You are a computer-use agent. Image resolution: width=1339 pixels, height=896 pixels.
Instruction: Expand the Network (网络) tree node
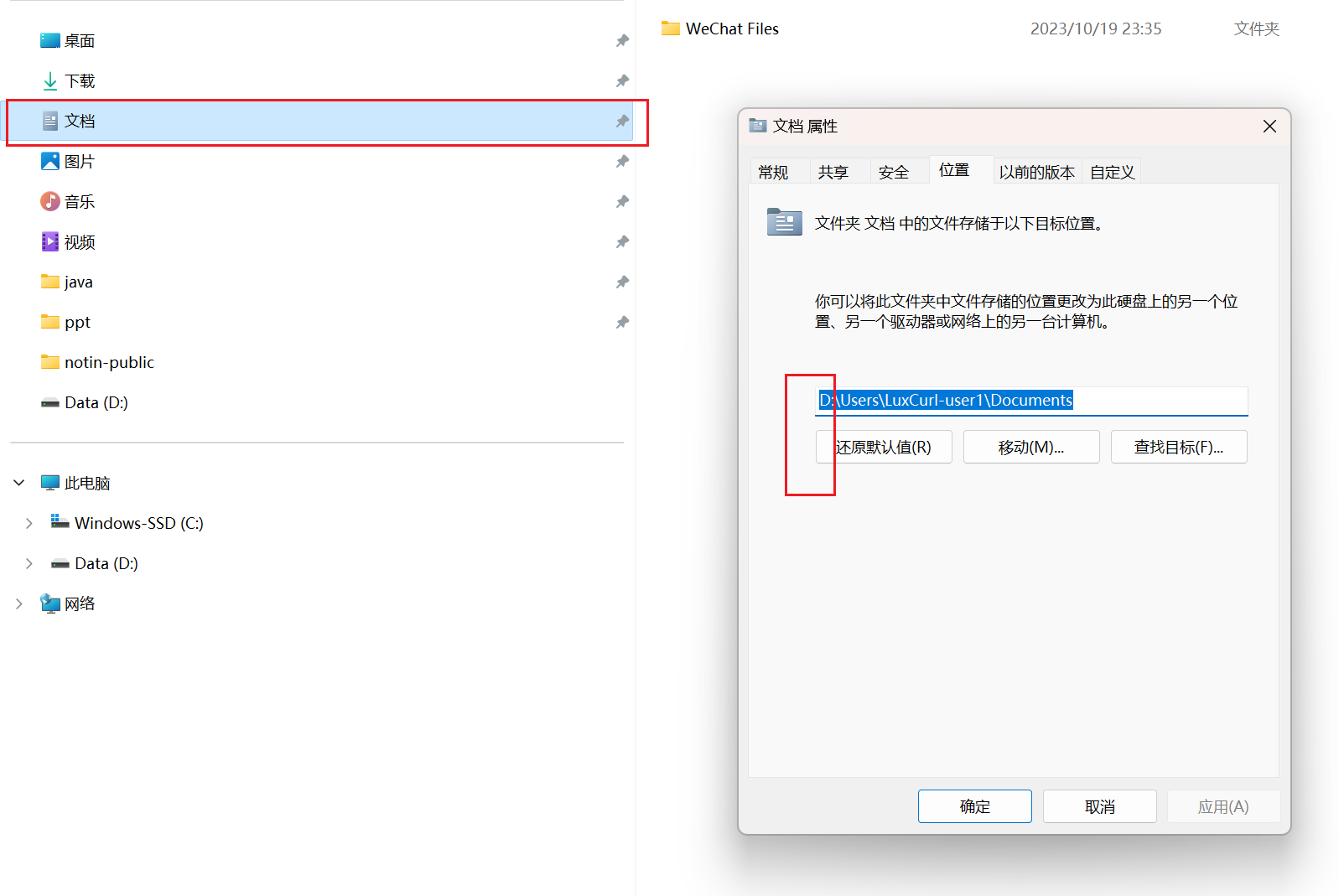(19, 603)
